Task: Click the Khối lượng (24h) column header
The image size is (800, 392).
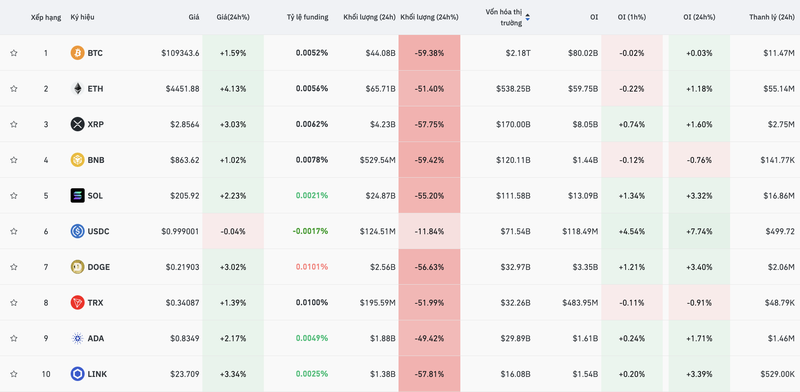Action: click(x=370, y=17)
